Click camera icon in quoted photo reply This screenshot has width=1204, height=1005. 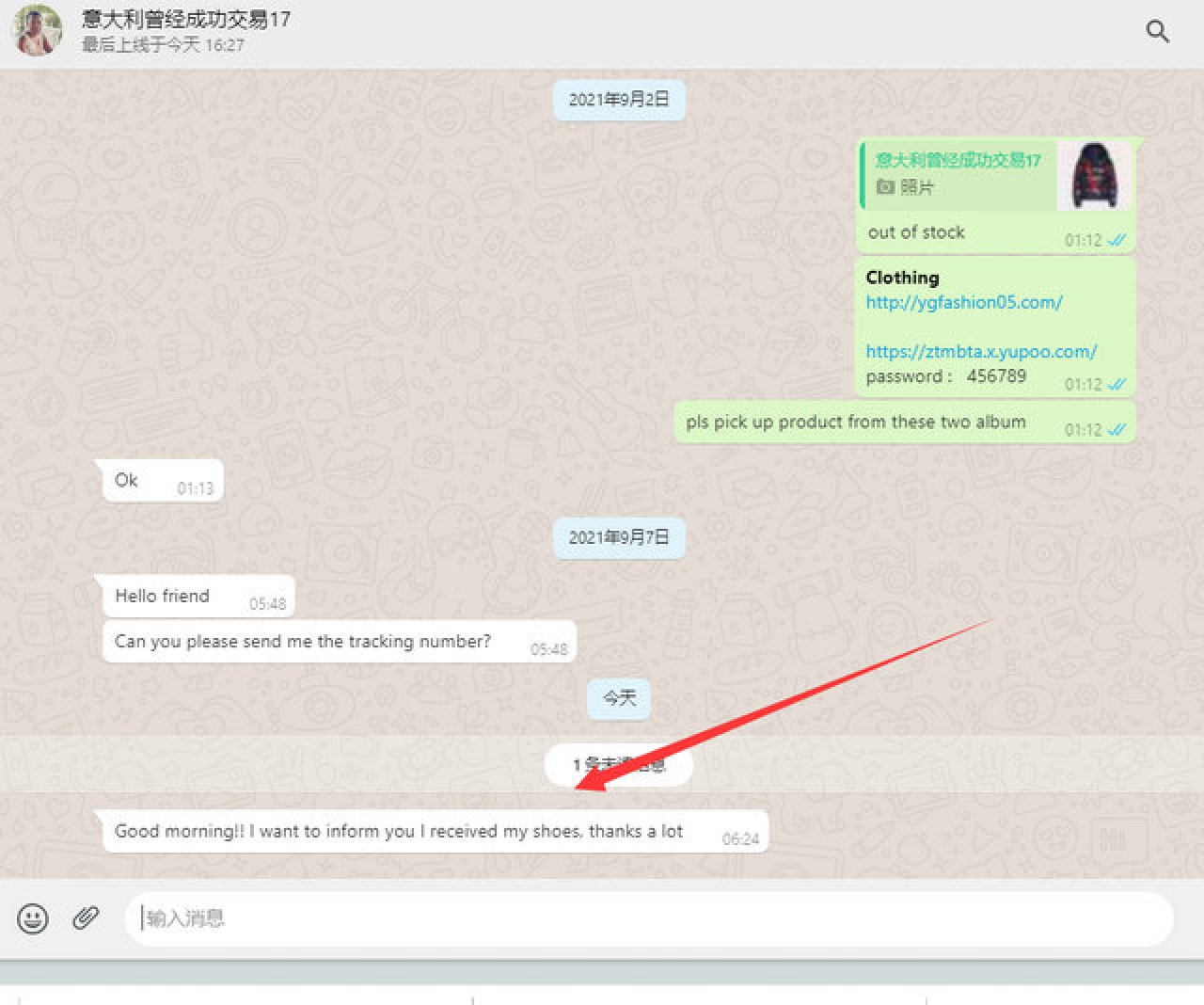point(884,187)
